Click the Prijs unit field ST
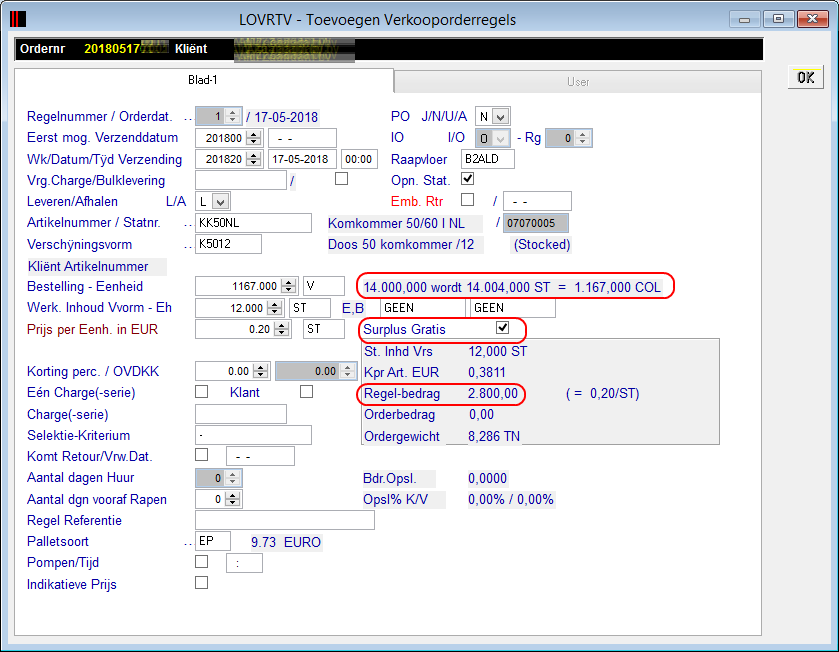 [x=324, y=329]
